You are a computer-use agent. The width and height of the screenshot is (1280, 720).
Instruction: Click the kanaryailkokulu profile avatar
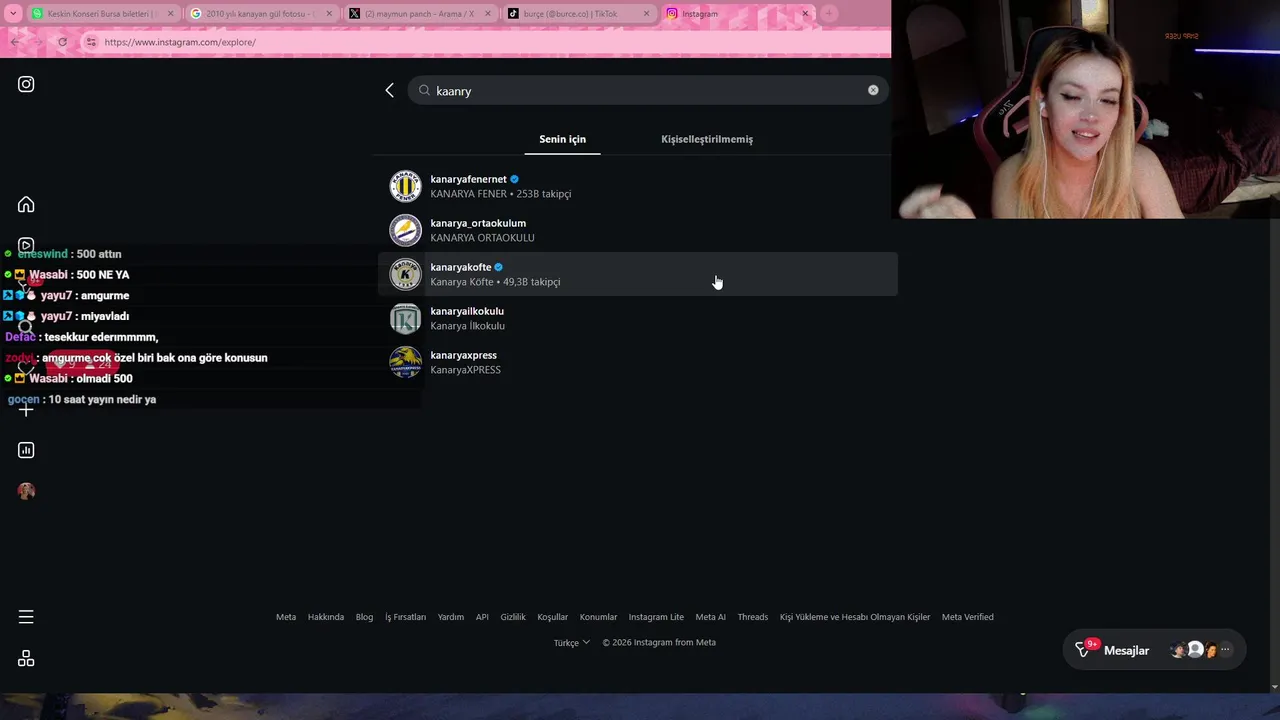405,318
